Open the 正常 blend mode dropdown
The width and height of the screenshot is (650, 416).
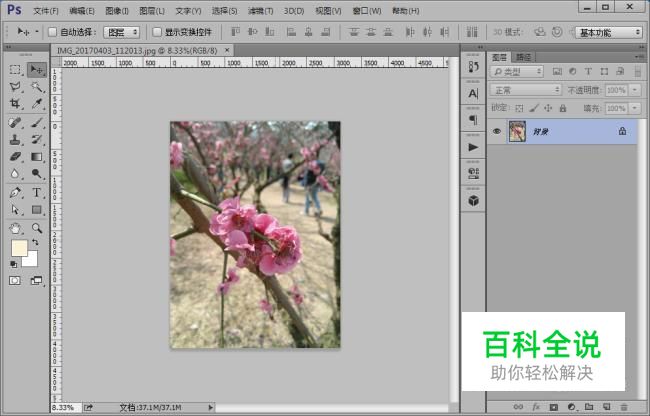point(526,90)
